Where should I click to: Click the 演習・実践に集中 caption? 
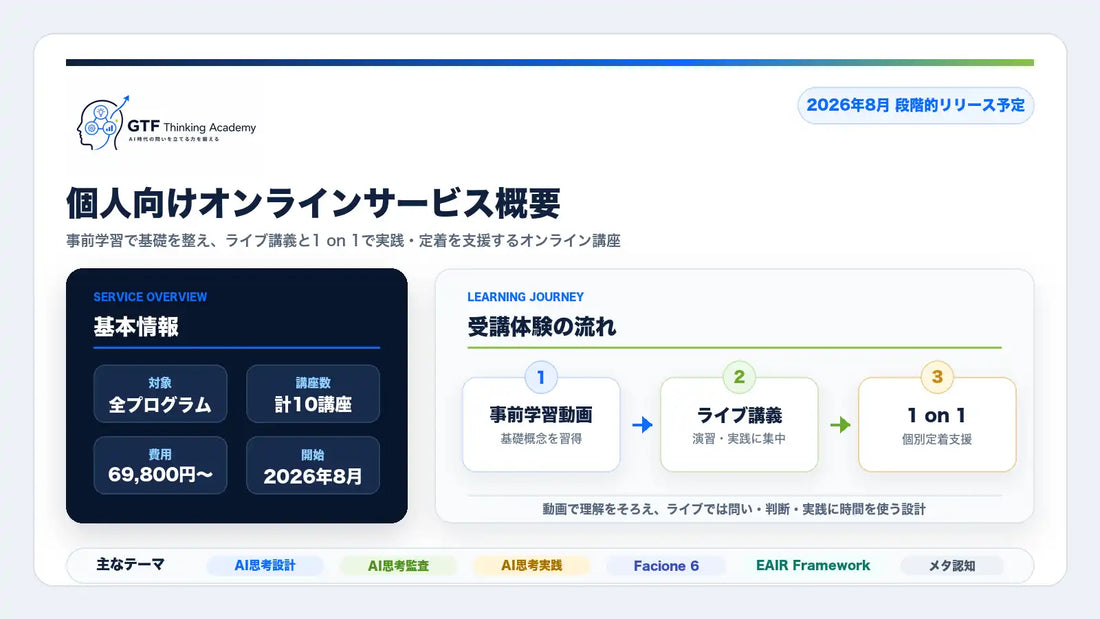click(739, 439)
